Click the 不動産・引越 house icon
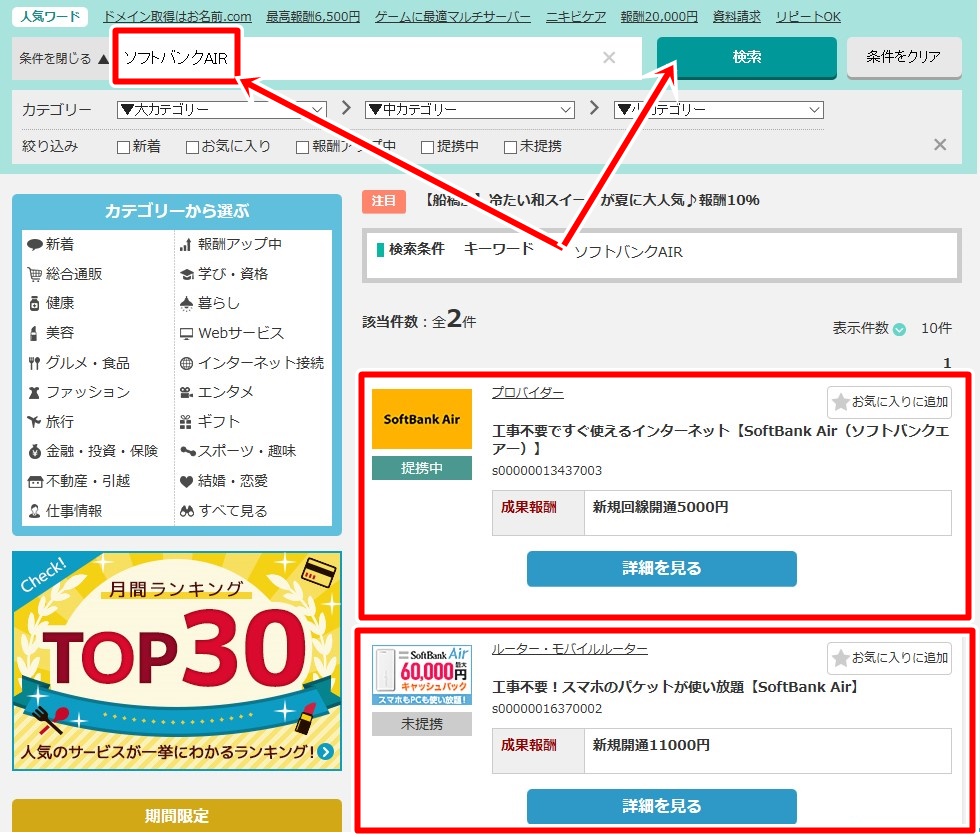This screenshot has width=980, height=837. pos(35,481)
